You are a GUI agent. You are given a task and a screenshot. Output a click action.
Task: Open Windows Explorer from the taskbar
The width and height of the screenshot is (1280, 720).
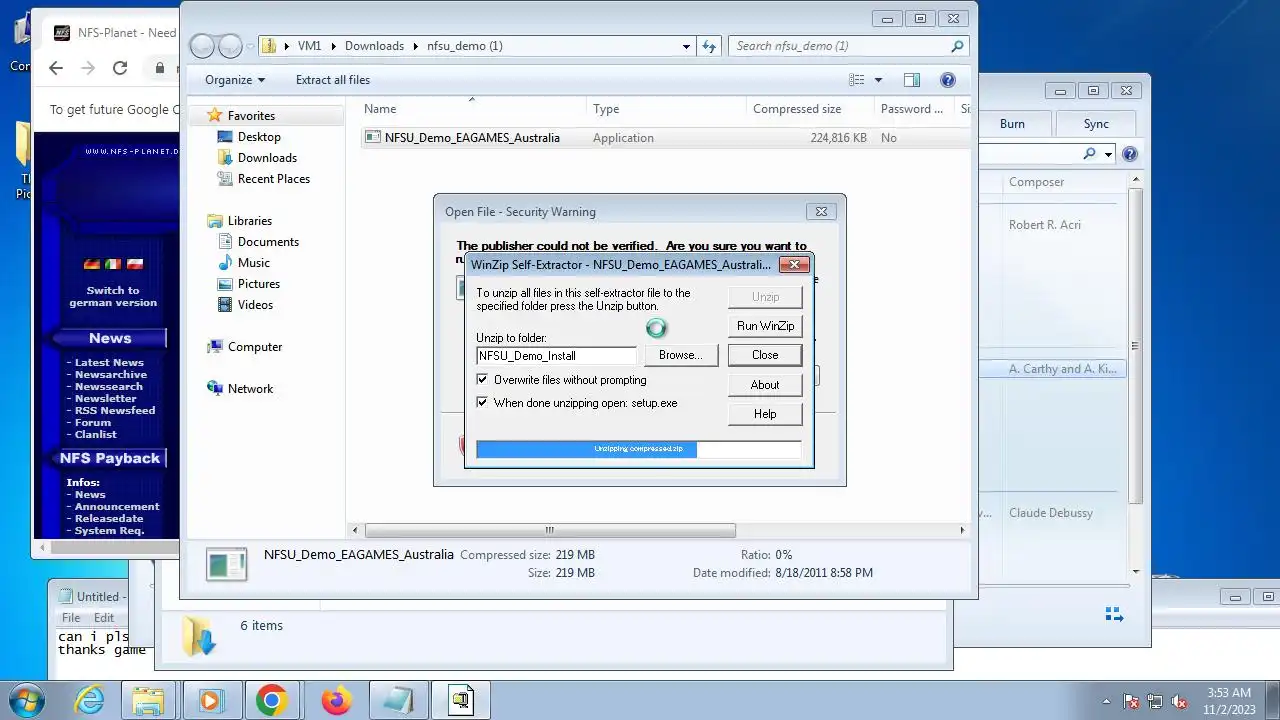[x=148, y=701]
